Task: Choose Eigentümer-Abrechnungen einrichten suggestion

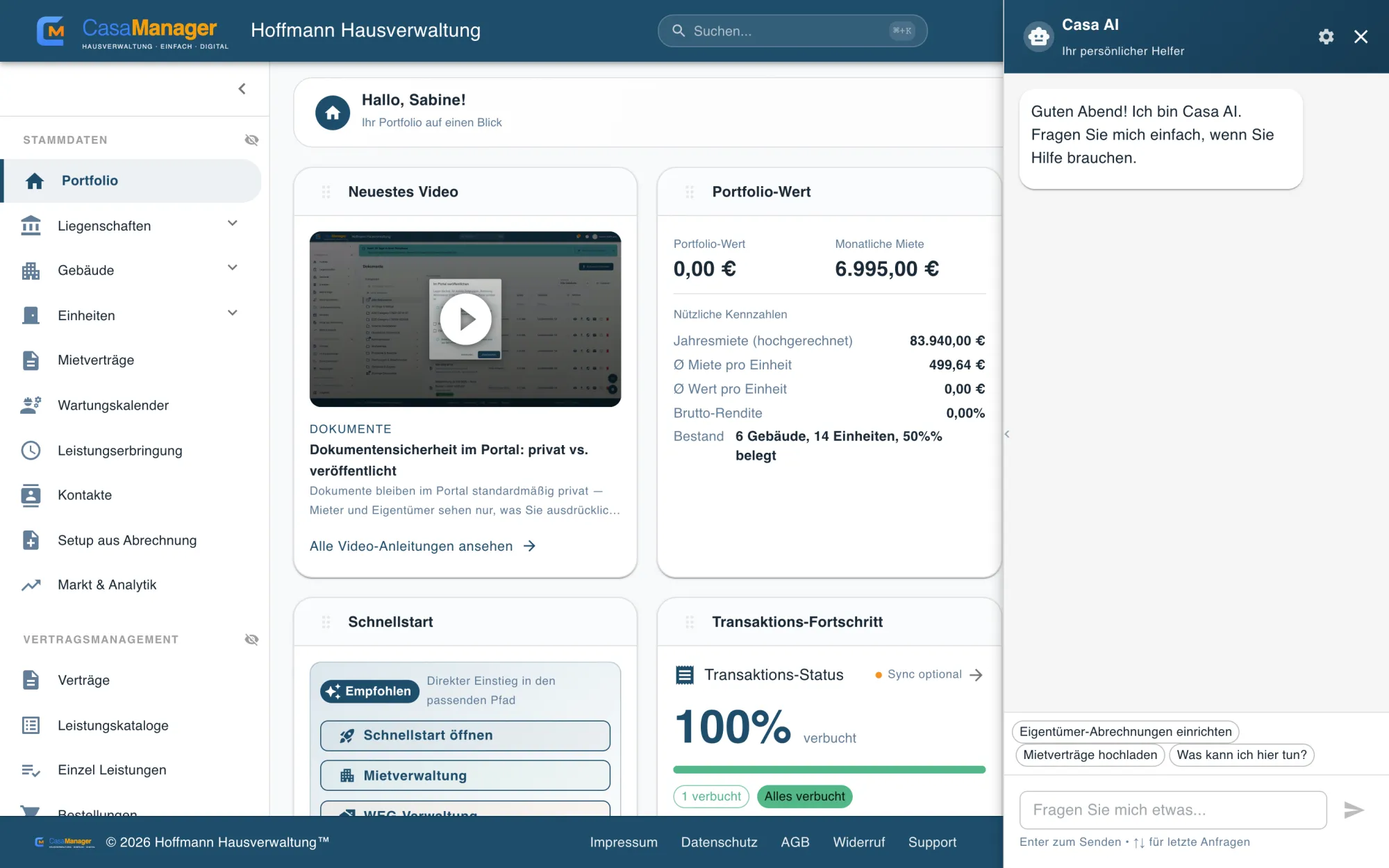Action: click(1126, 732)
